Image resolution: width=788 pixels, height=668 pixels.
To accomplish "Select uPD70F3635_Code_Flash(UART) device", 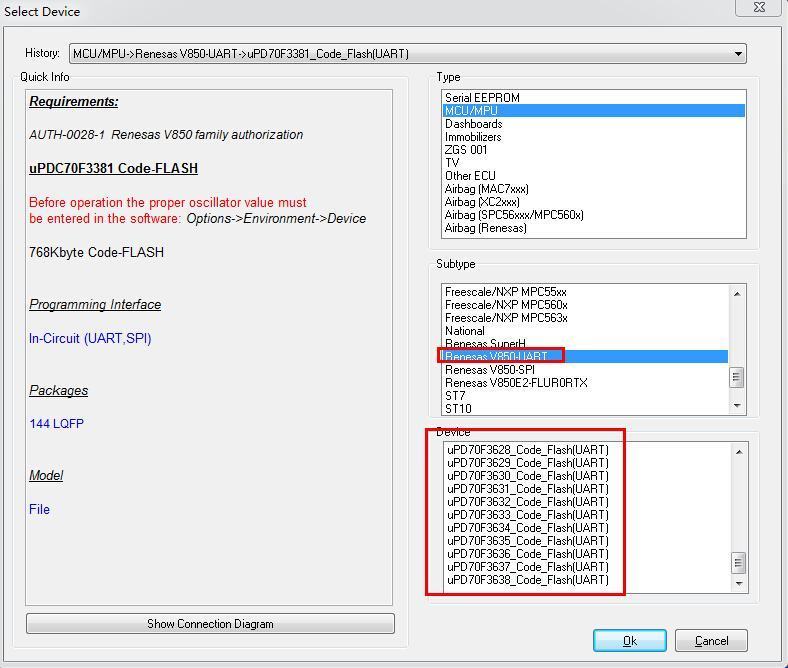I will pos(587,541).
